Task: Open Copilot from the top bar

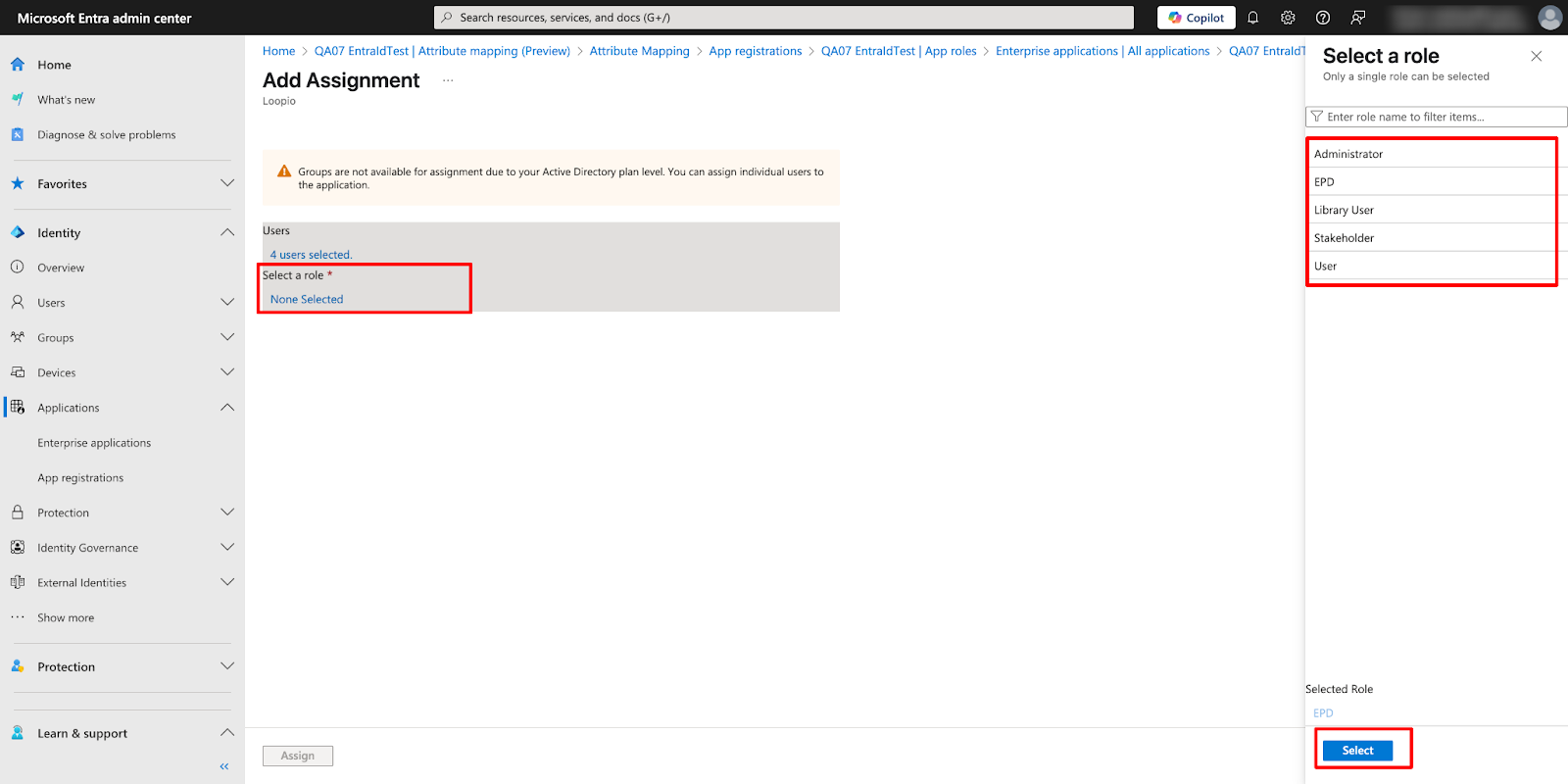Action: [x=1197, y=18]
